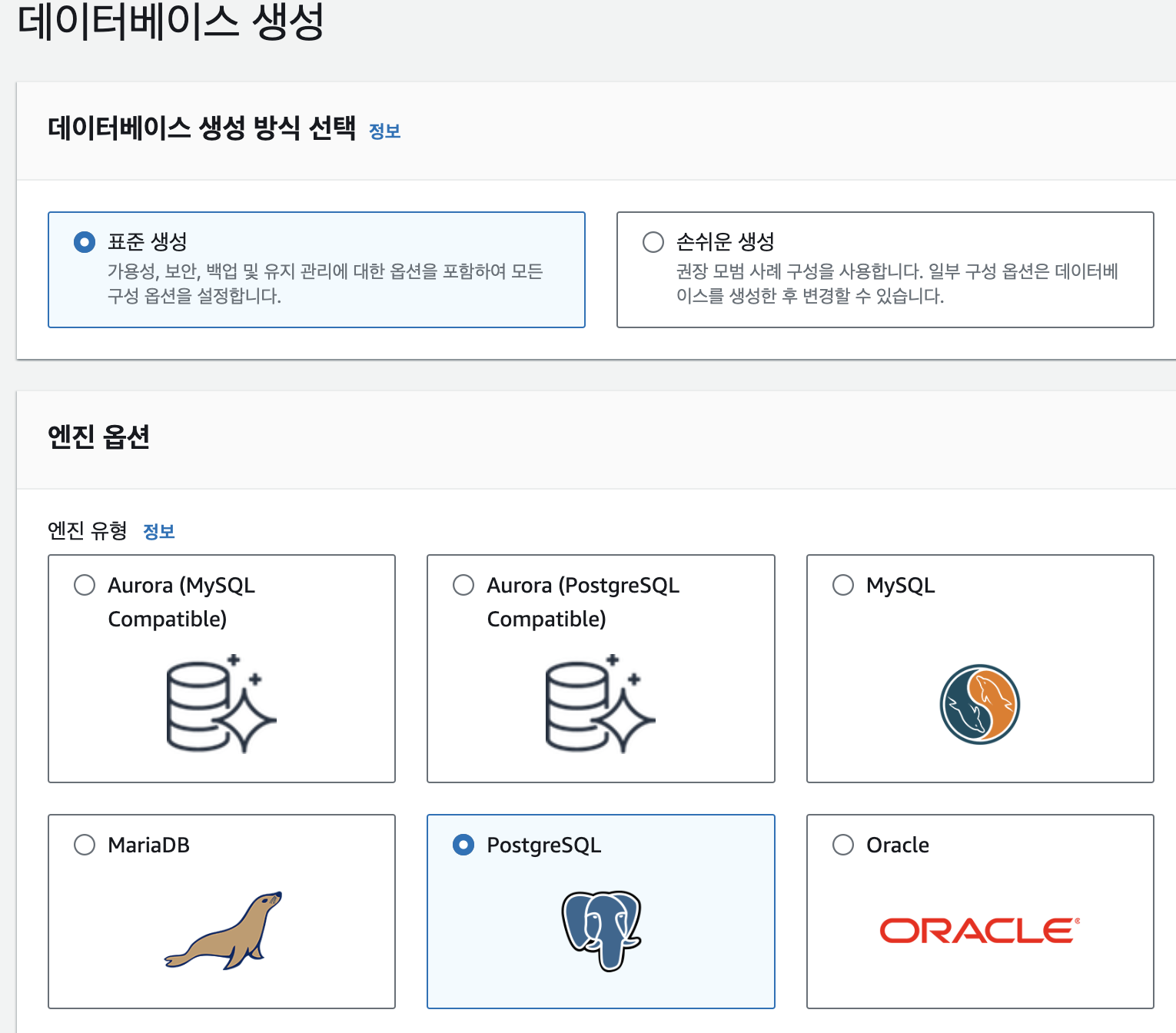Click the Aurora PostgreSQL database sparkle icon
Image resolution: width=1176 pixels, height=1033 pixels.
600,703
